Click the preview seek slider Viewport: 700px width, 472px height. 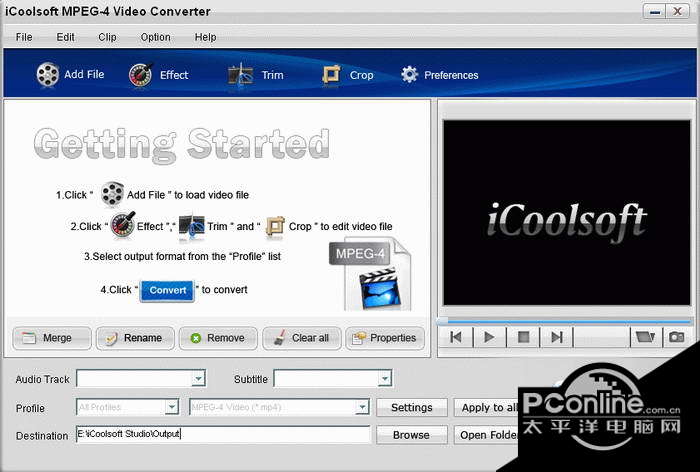(x=565, y=321)
